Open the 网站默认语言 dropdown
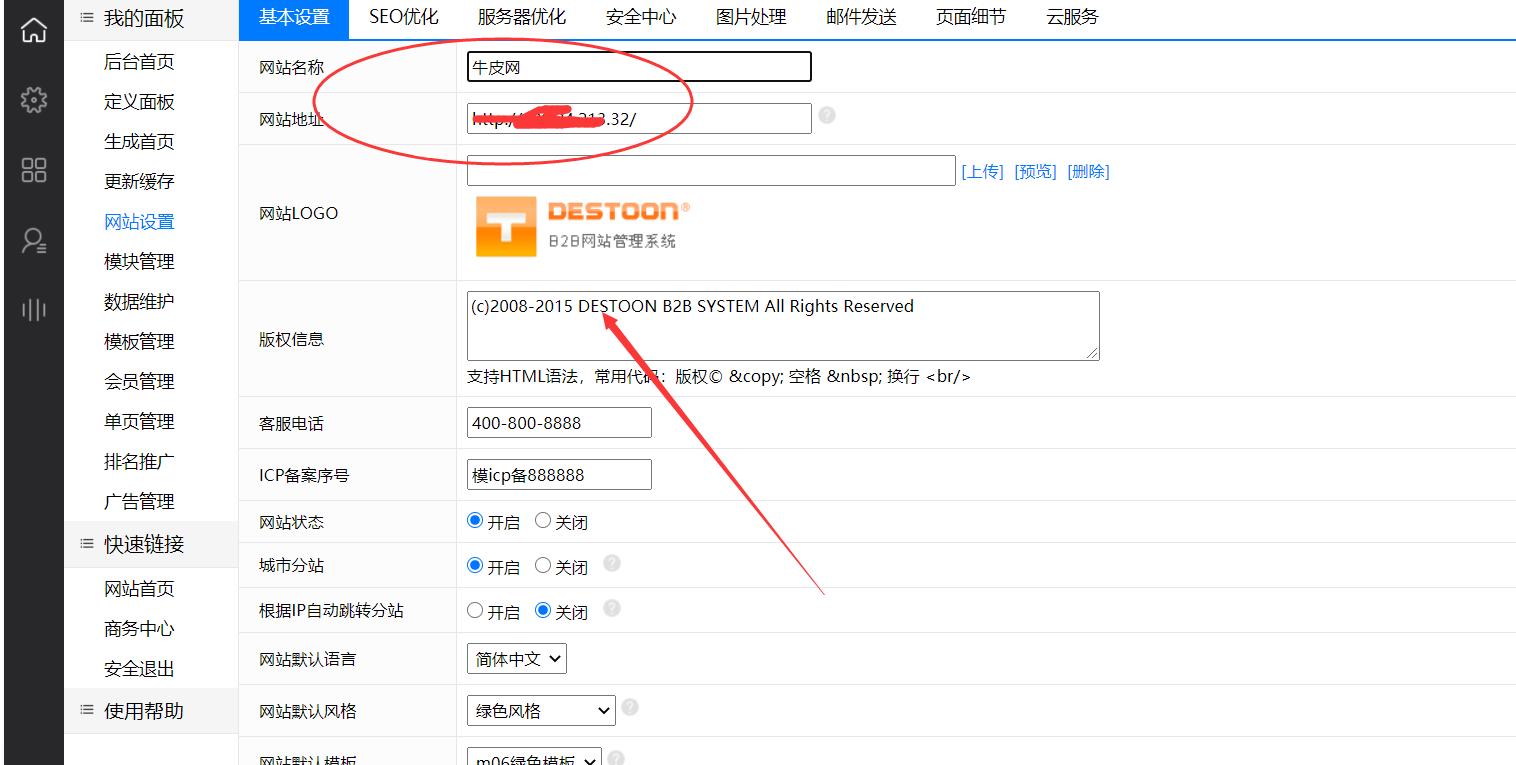Viewport: 1516px width, 765px height. click(516, 658)
